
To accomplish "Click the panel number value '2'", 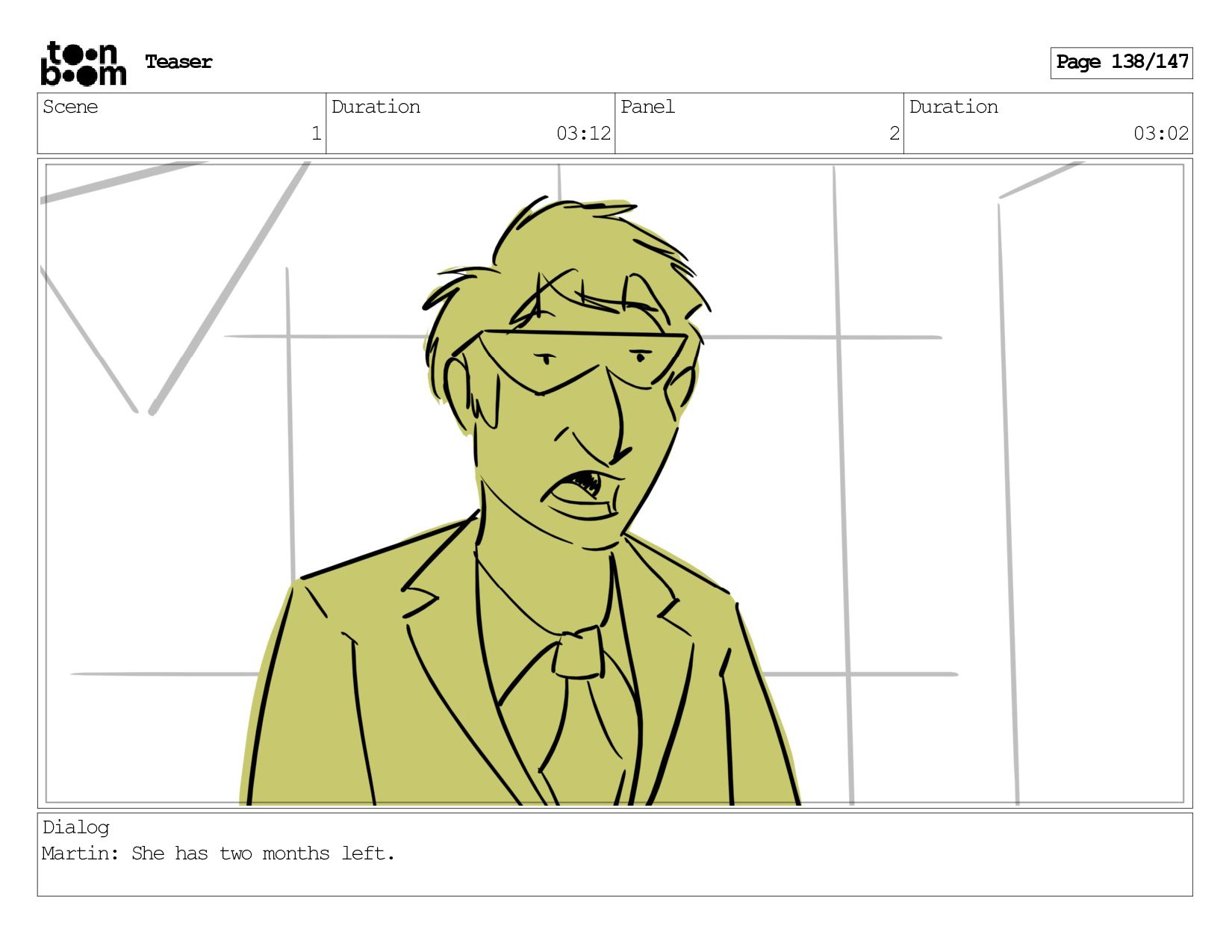I will point(894,134).
